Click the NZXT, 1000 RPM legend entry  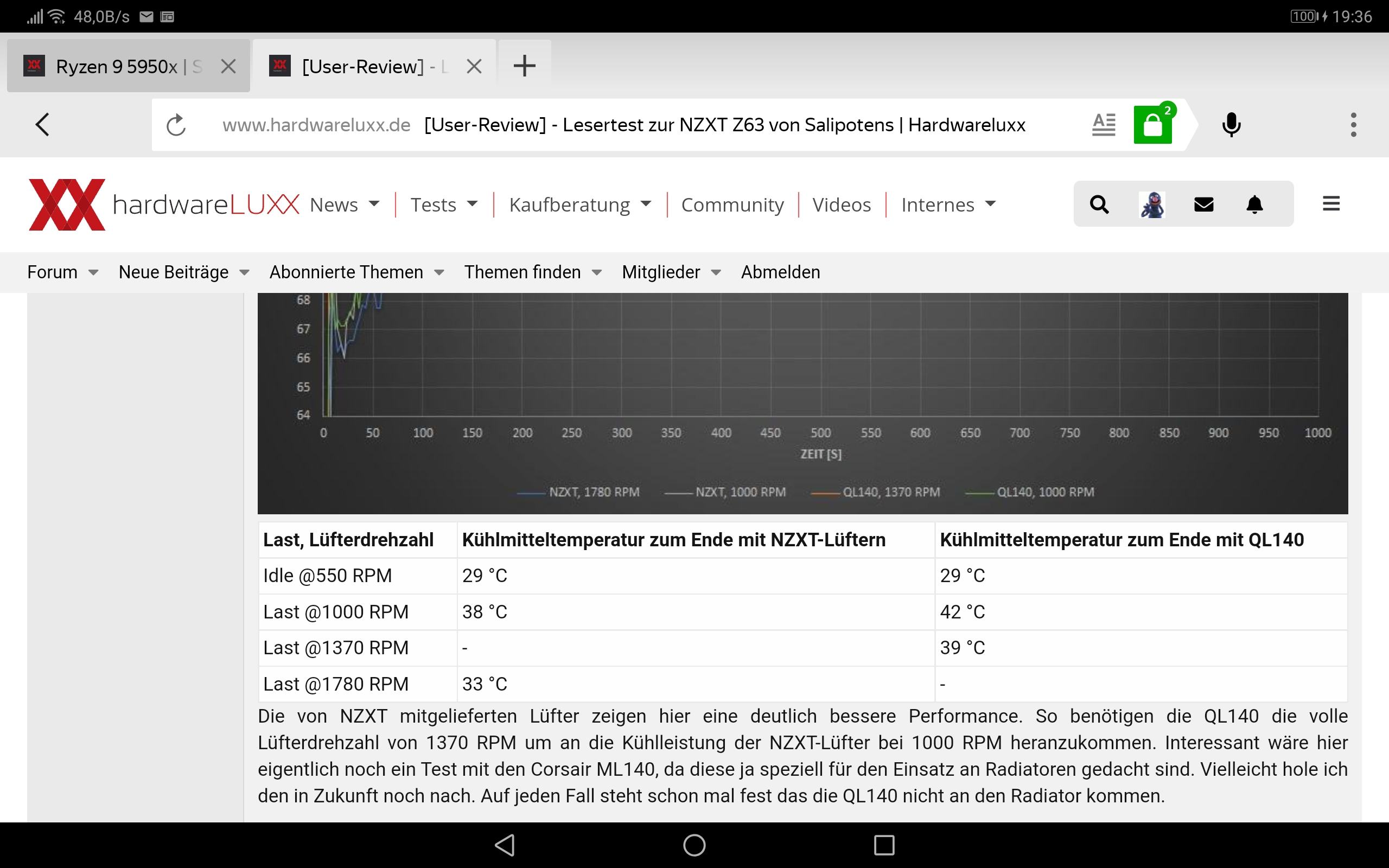point(725,492)
